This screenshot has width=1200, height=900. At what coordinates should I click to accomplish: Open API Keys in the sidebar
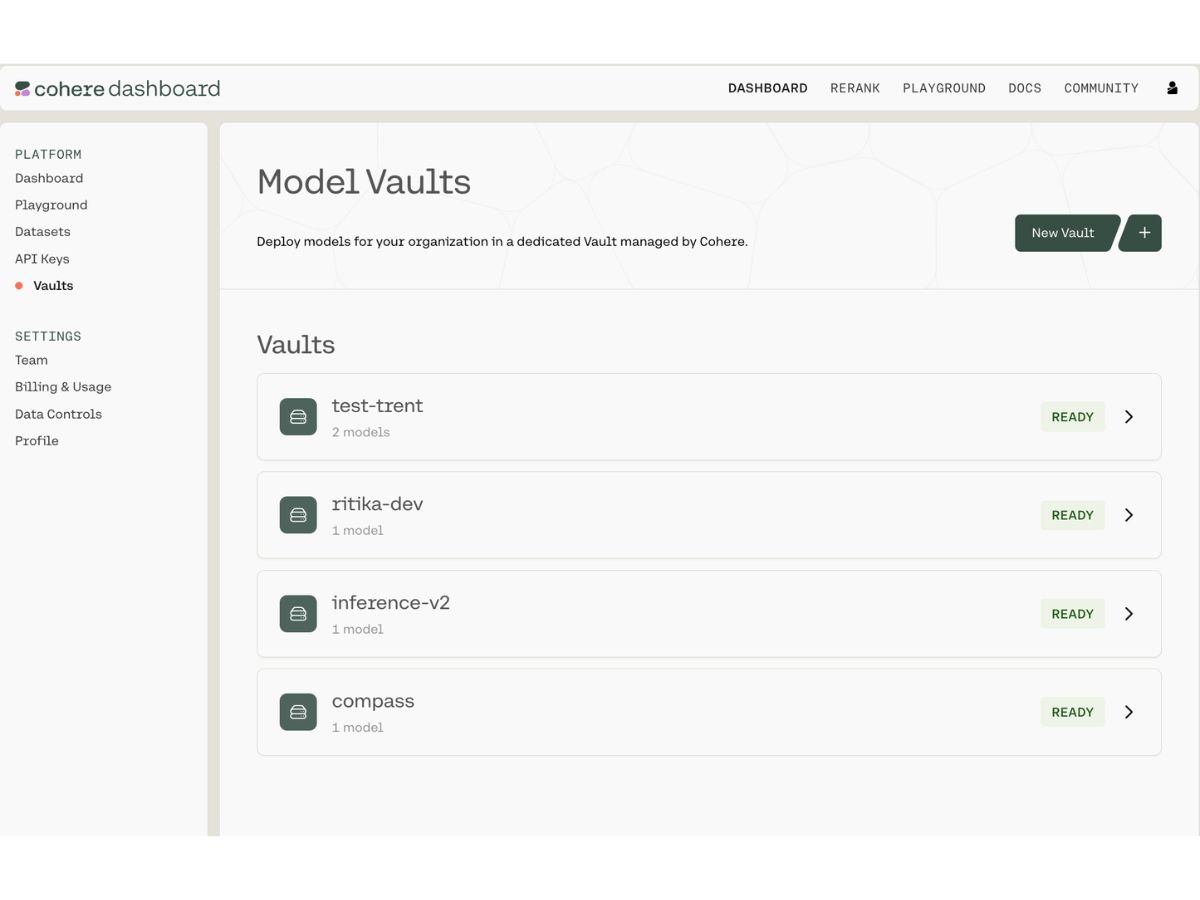tap(42, 259)
